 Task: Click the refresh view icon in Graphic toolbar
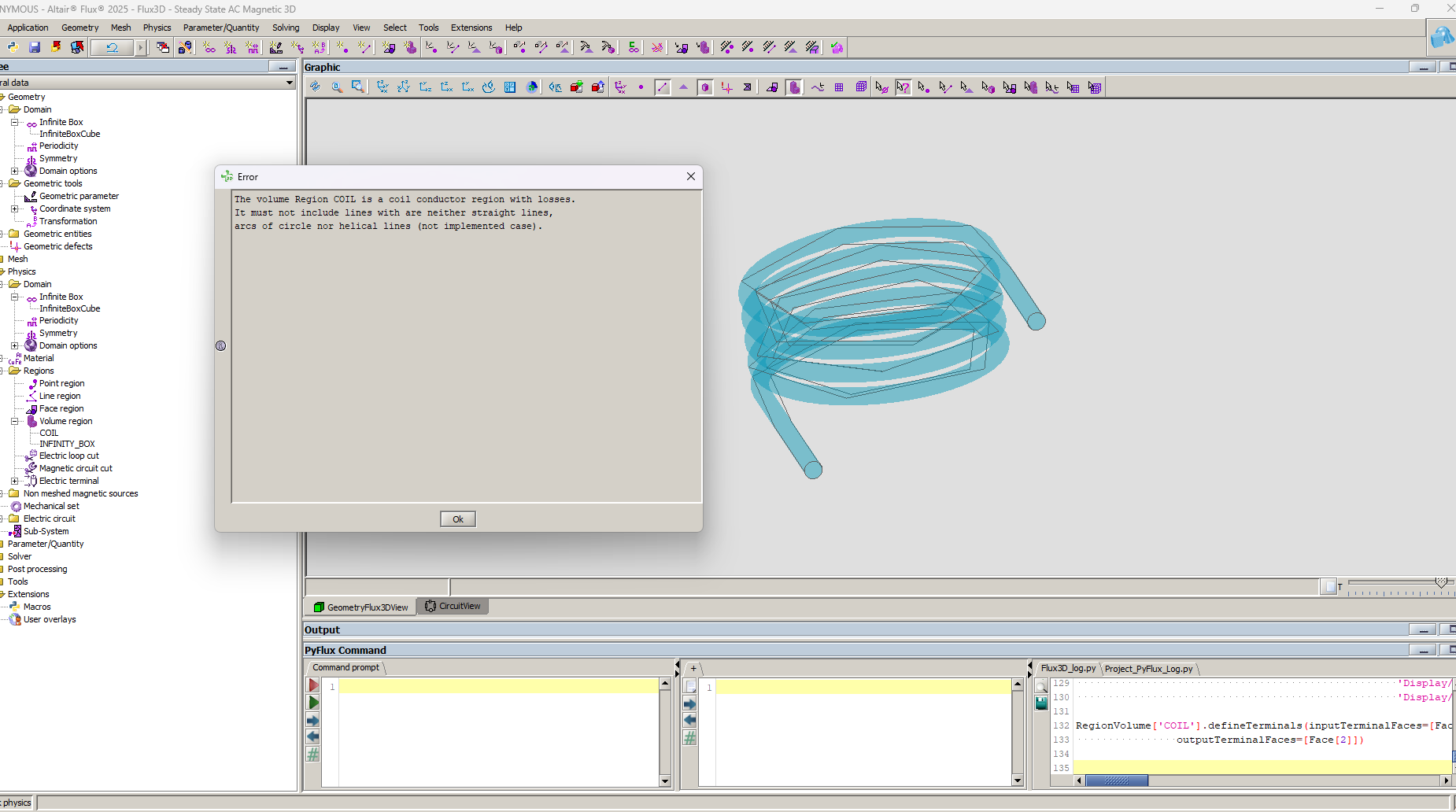click(x=315, y=87)
